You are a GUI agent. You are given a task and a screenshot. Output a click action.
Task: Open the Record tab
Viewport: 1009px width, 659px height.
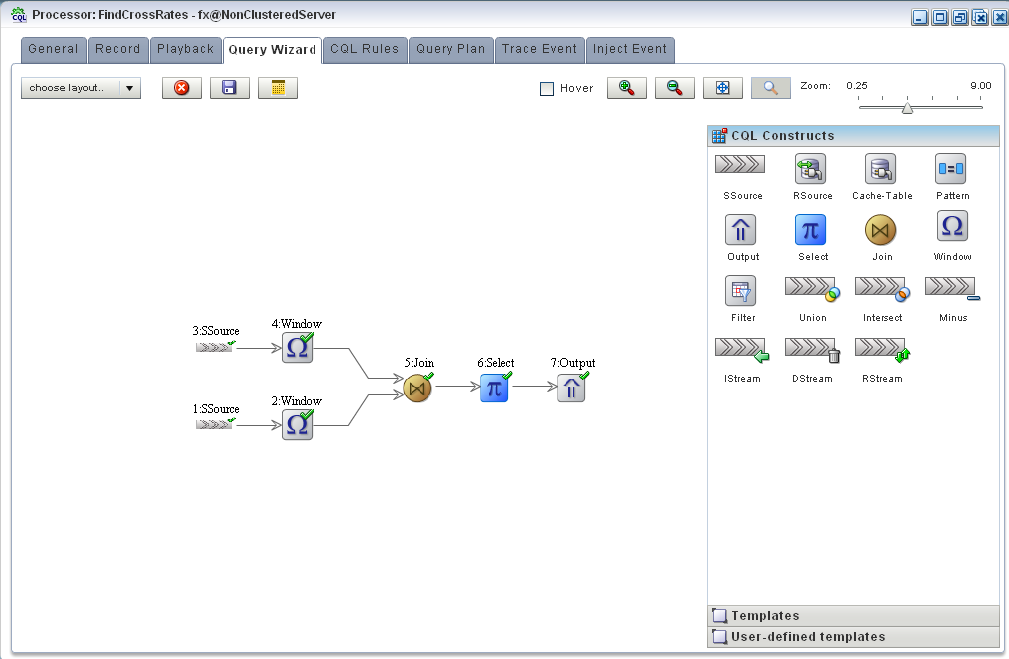(118, 50)
